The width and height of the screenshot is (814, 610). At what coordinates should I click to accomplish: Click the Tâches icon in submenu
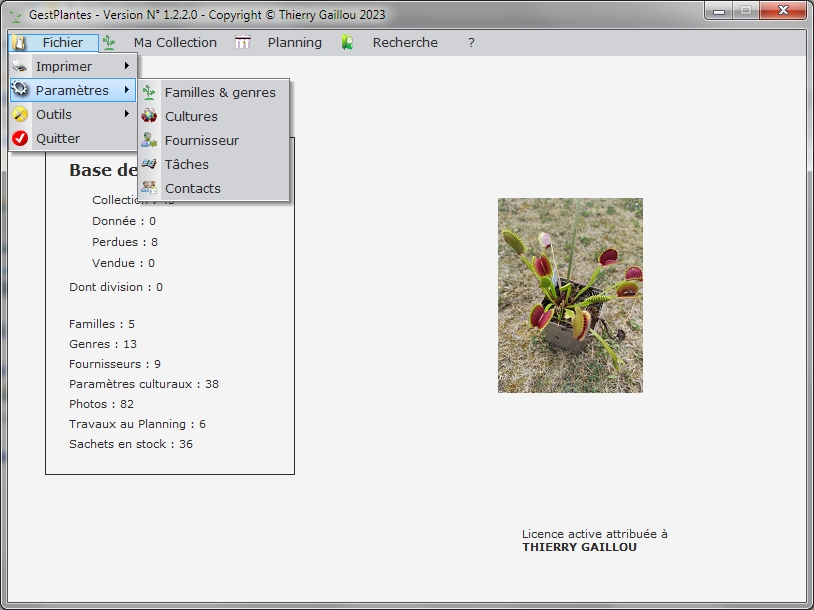tap(149, 164)
